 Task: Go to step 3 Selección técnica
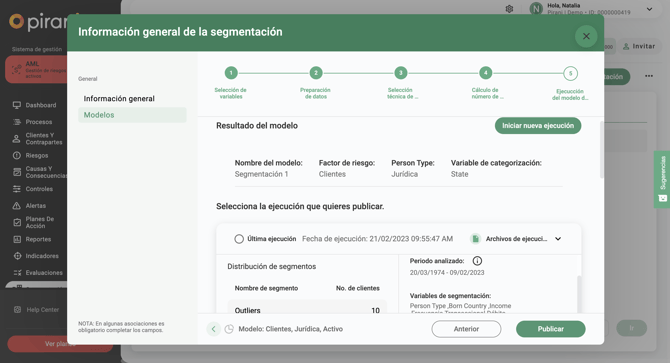click(x=400, y=73)
